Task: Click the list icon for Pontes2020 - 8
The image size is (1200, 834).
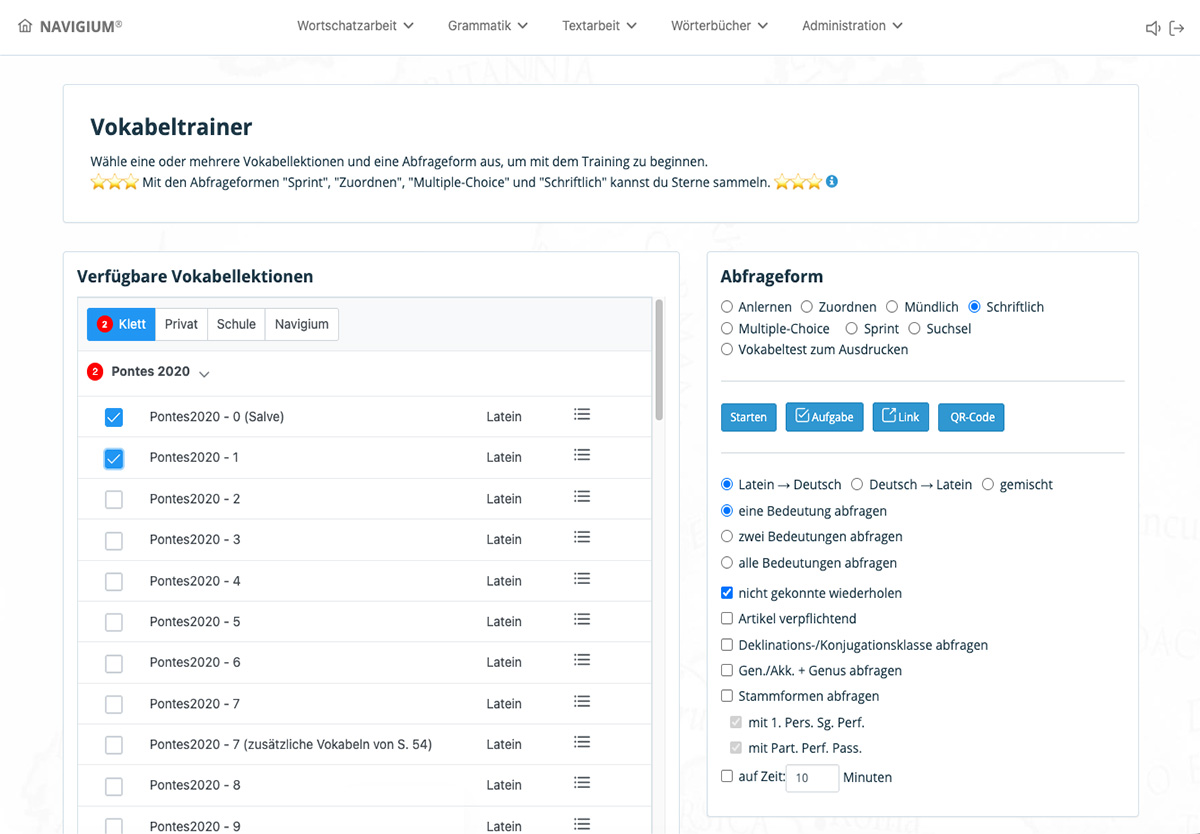Action: (582, 784)
